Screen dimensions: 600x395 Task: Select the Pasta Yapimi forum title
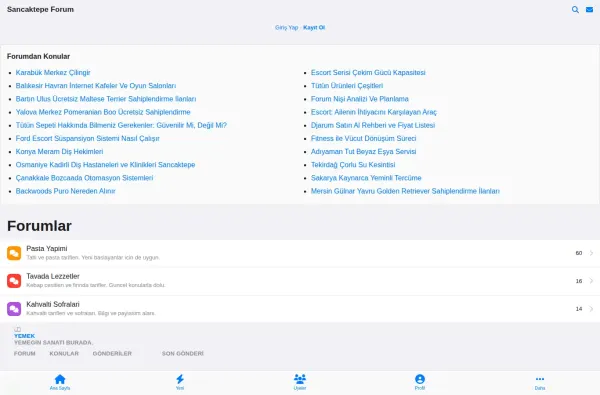(x=47, y=248)
